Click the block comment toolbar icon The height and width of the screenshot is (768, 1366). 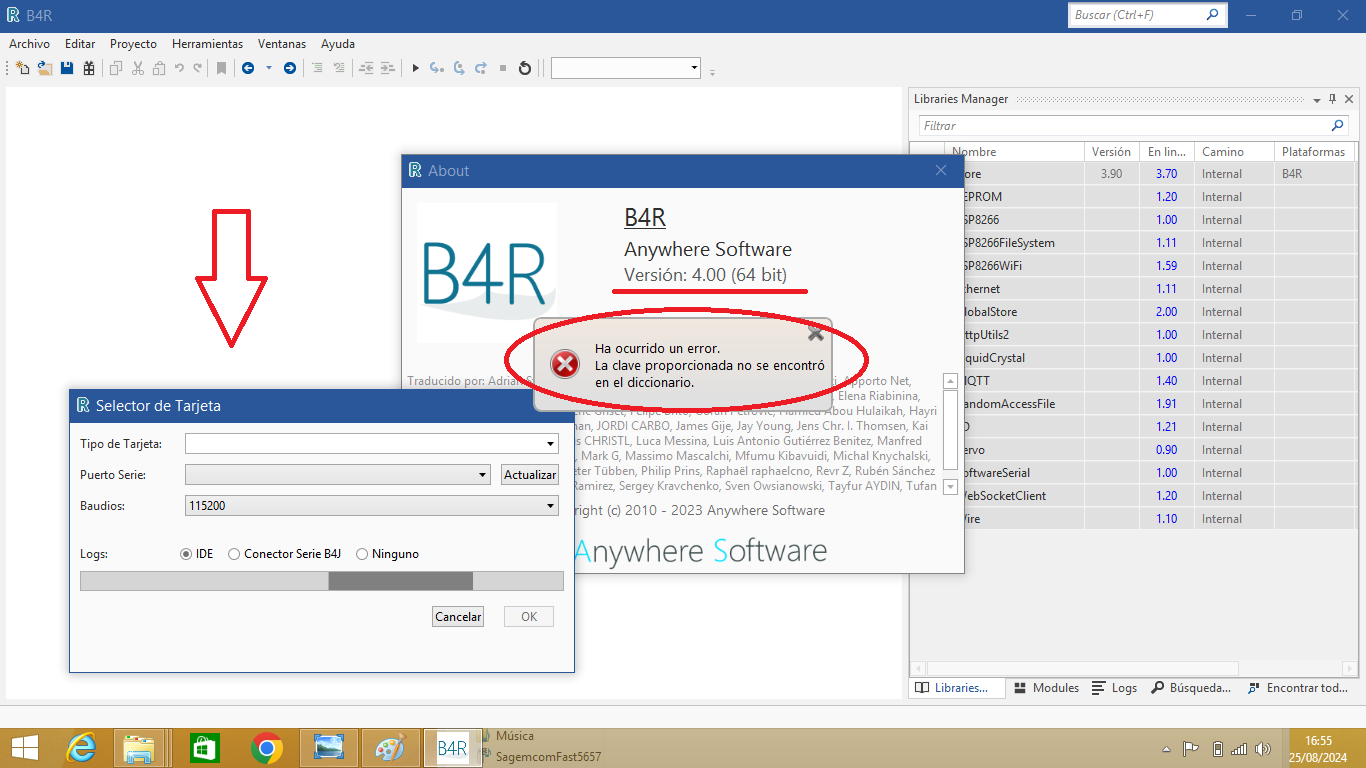pos(318,68)
